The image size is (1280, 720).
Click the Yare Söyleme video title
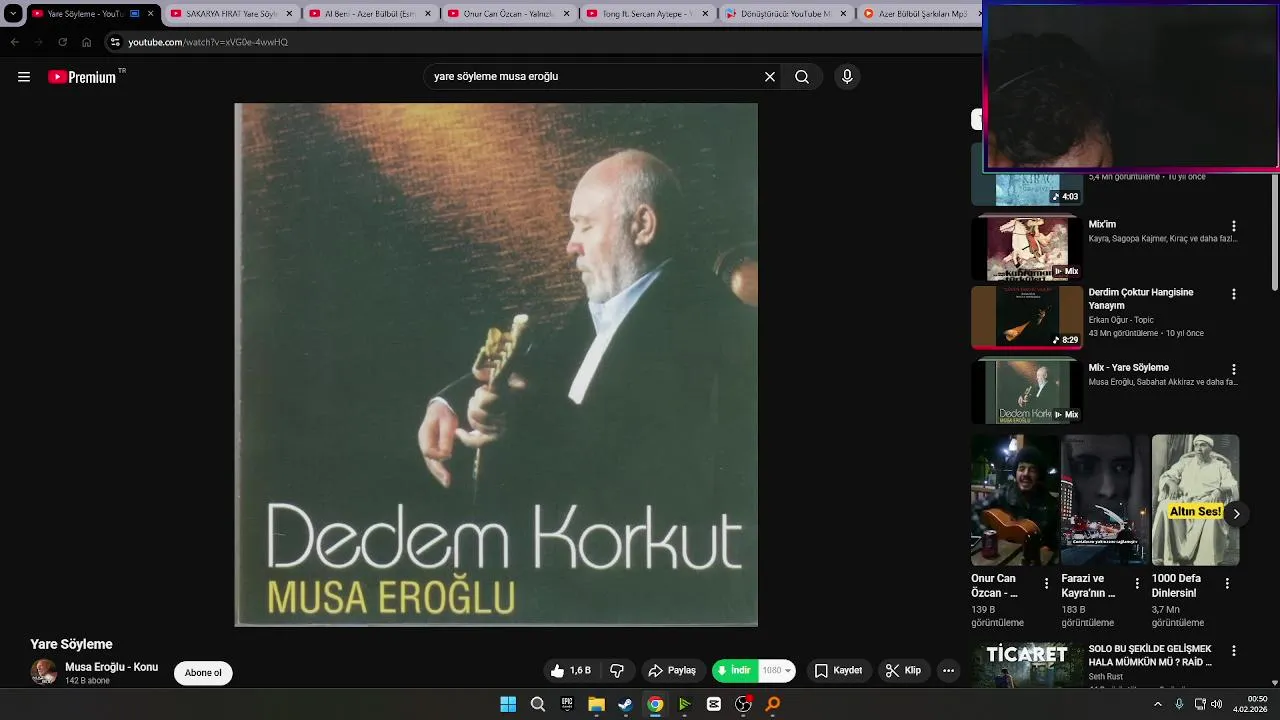click(71, 645)
